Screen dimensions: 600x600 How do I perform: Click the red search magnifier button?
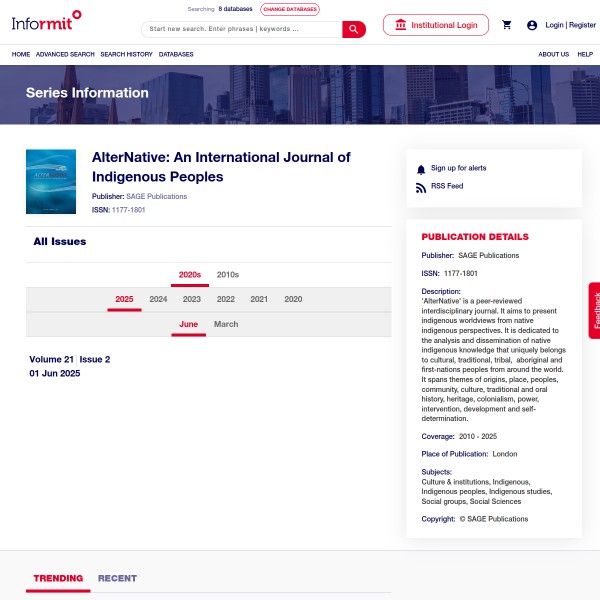click(354, 29)
